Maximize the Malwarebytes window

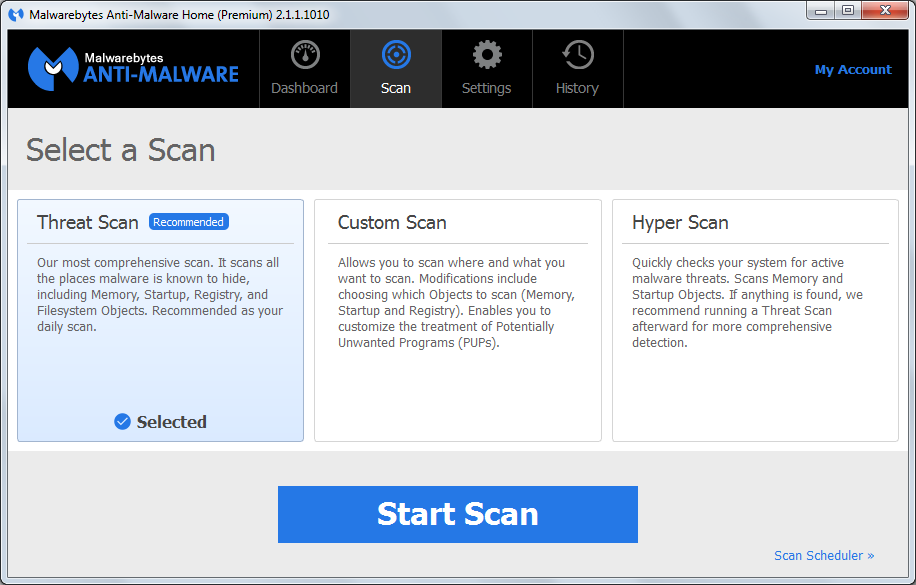coord(848,11)
